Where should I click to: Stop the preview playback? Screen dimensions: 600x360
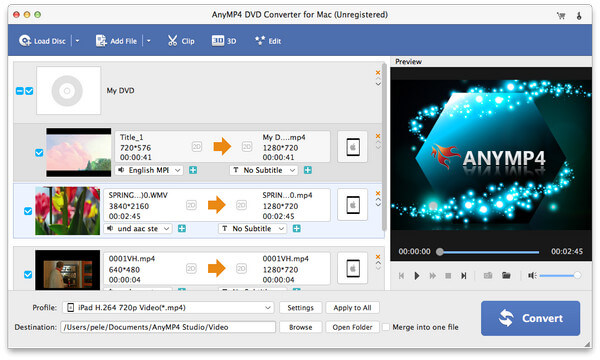coord(448,275)
